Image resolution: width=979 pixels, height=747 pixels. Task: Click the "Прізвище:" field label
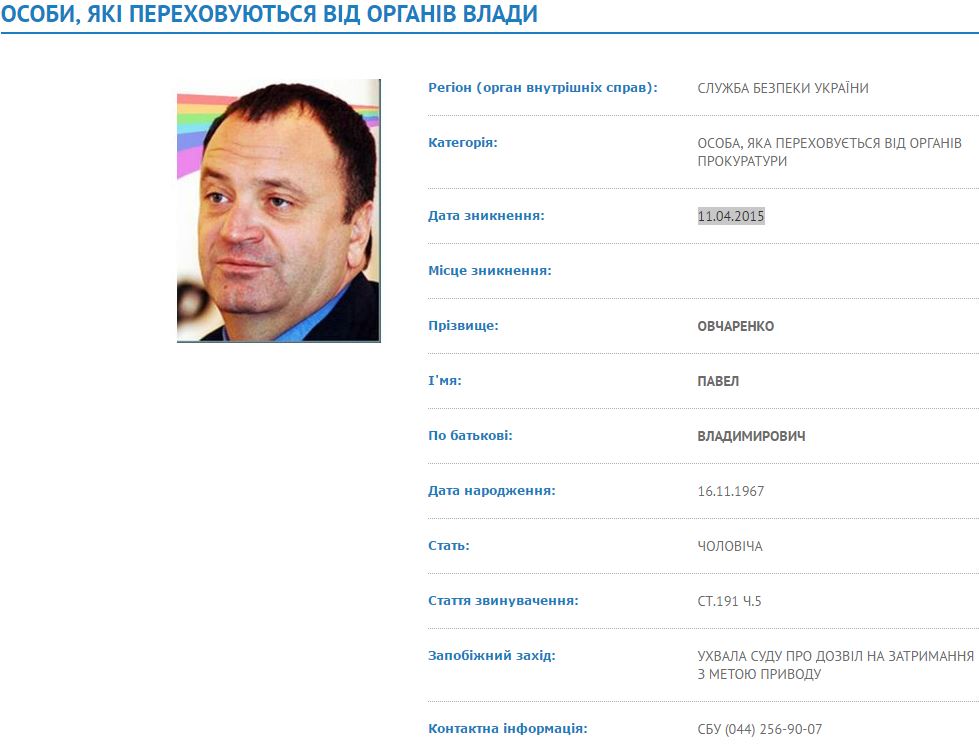[463, 325]
